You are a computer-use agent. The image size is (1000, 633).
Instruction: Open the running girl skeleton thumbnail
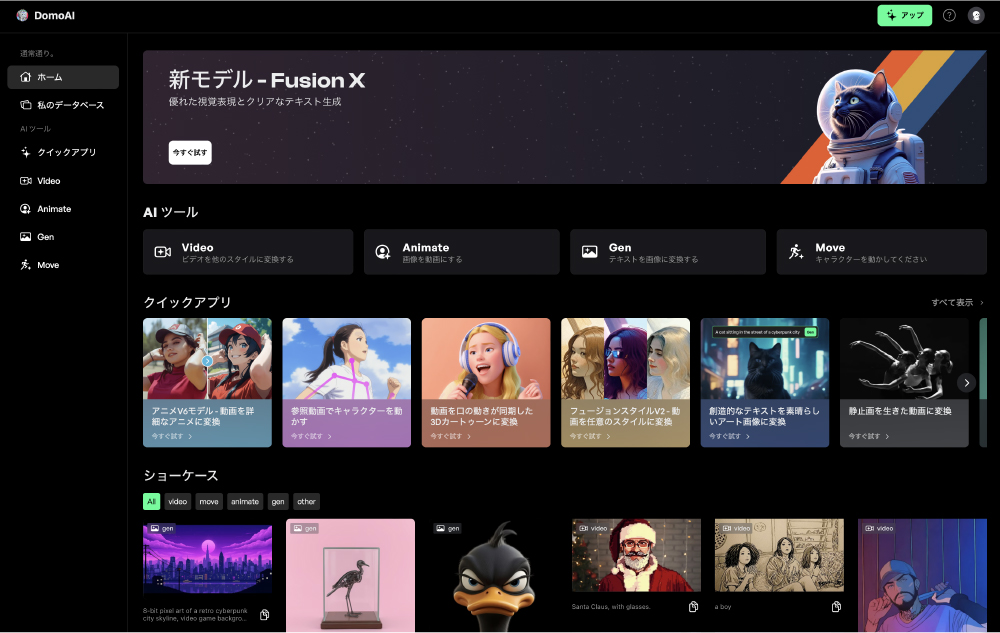347,359
